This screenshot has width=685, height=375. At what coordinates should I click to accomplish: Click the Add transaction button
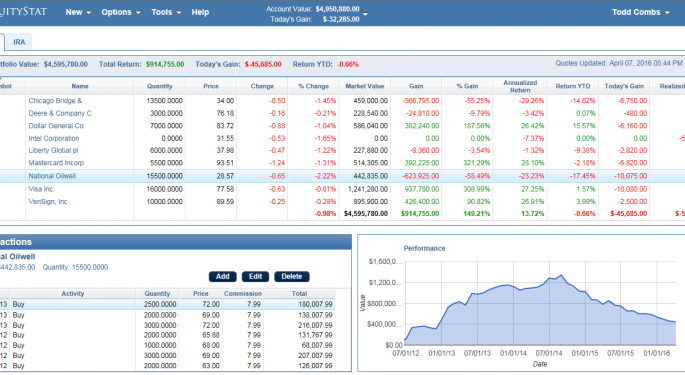tap(222, 276)
